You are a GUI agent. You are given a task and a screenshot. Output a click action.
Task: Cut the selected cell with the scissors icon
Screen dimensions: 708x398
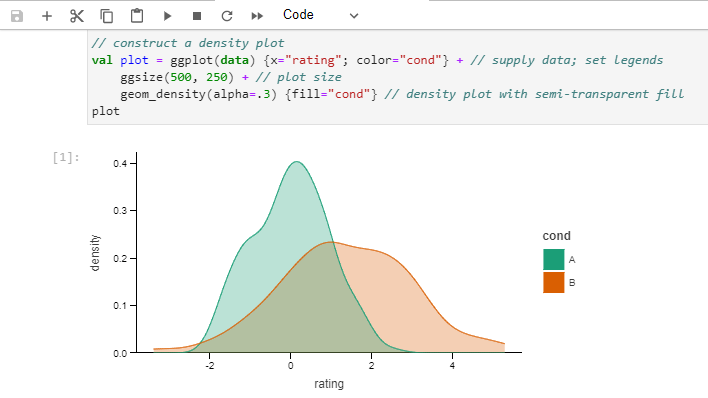[x=76, y=16]
